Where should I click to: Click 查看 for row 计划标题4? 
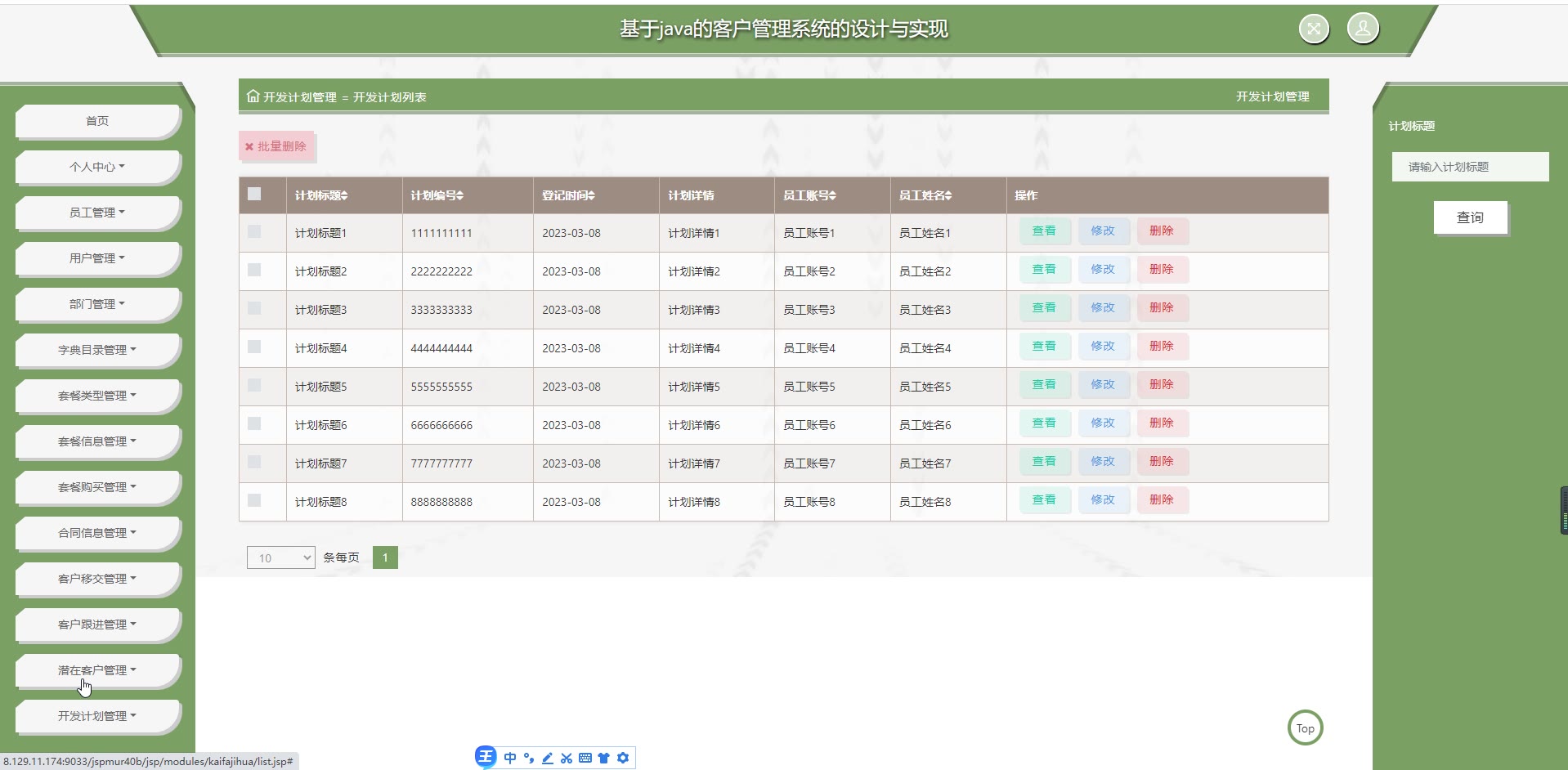1044,347
